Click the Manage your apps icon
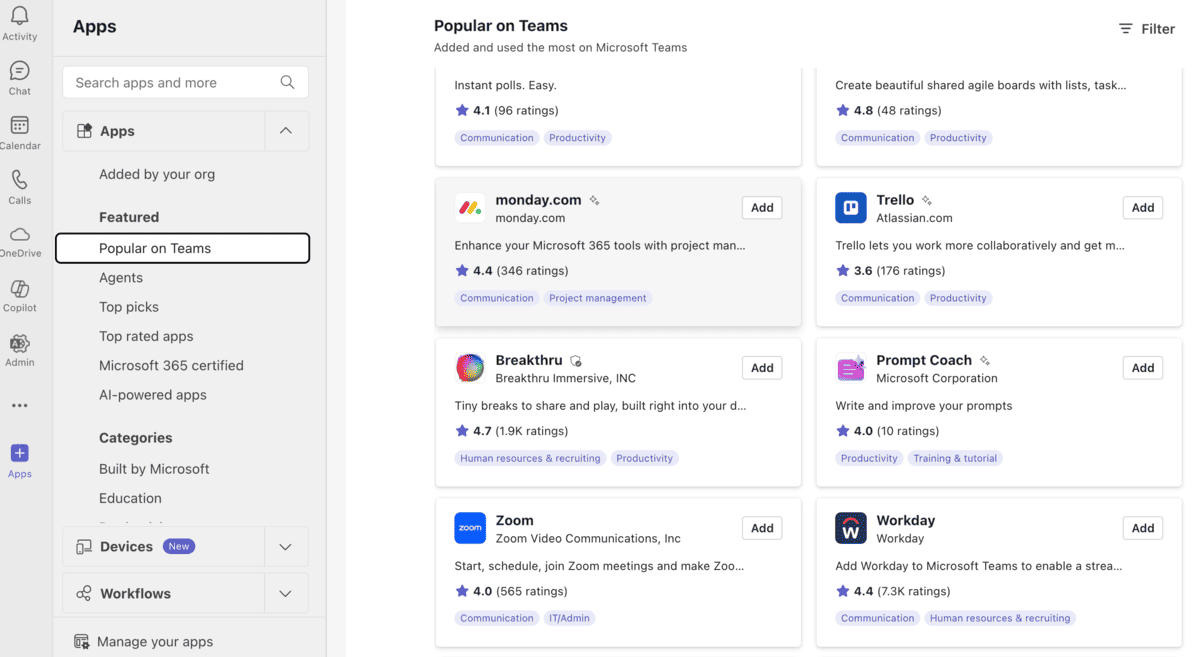 (82, 641)
